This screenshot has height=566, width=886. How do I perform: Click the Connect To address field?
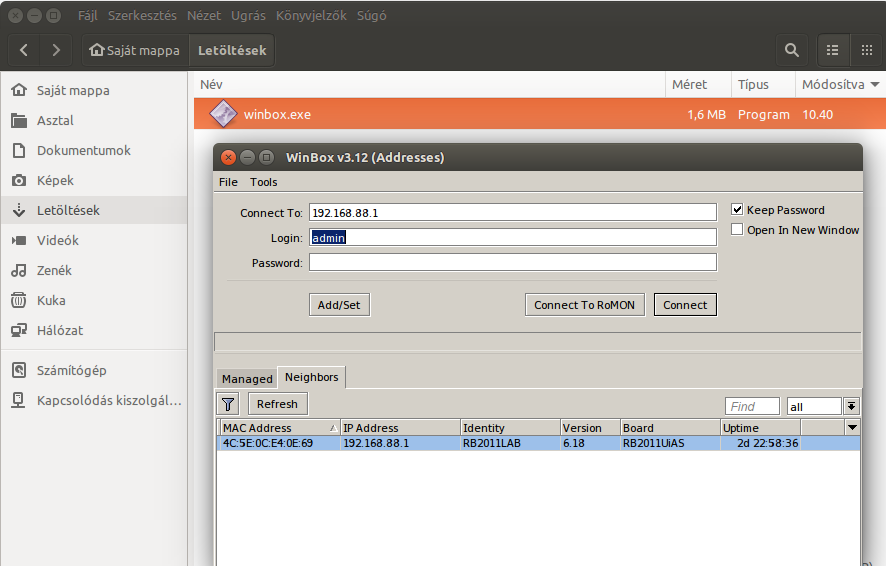click(513, 212)
